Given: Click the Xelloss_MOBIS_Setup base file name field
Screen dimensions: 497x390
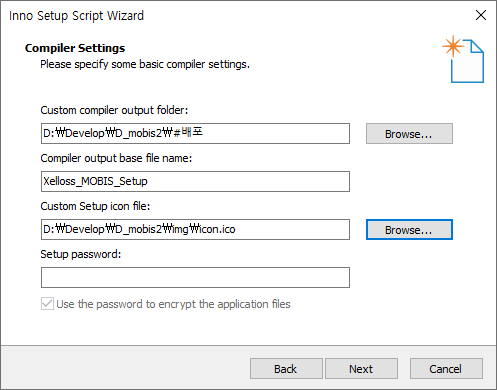Looking at the screenshot, I should [x=195, y=181].
